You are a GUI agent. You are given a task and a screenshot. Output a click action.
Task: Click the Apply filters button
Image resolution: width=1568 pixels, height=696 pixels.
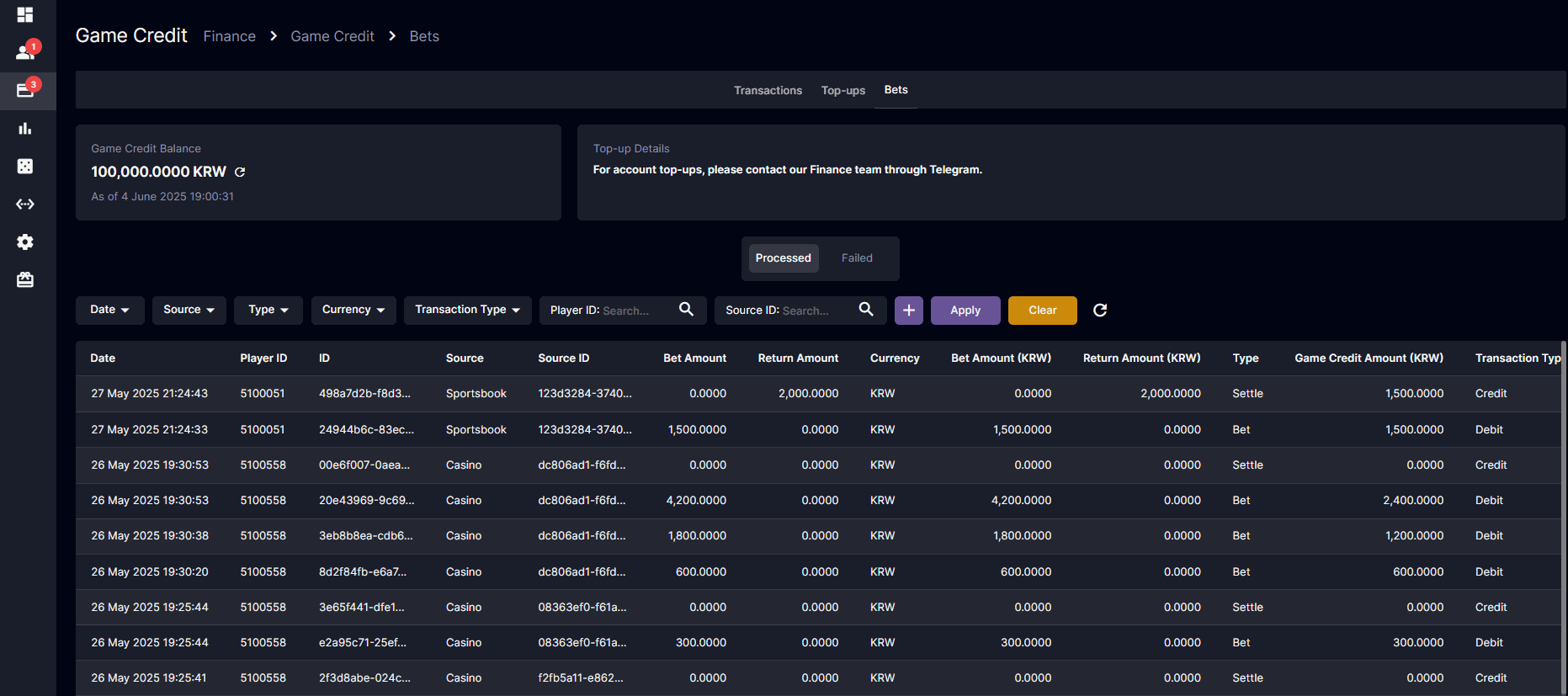pos(965,311)
